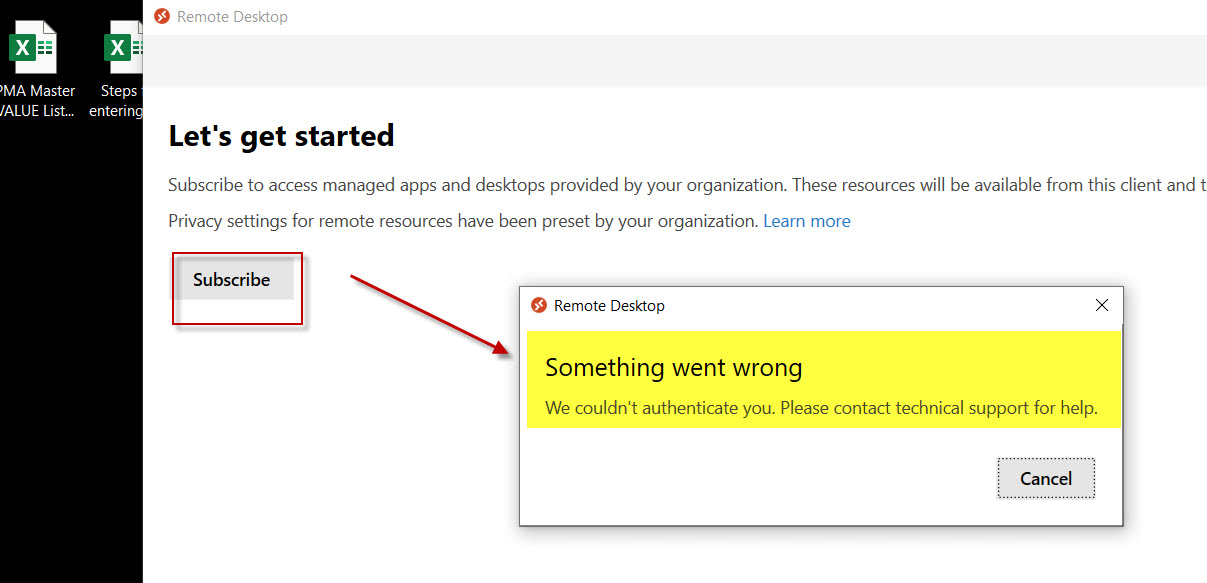Screen dimensions: 1207x583
Task: Click the dialog title bar of the error popup
Action: [800, 305]
